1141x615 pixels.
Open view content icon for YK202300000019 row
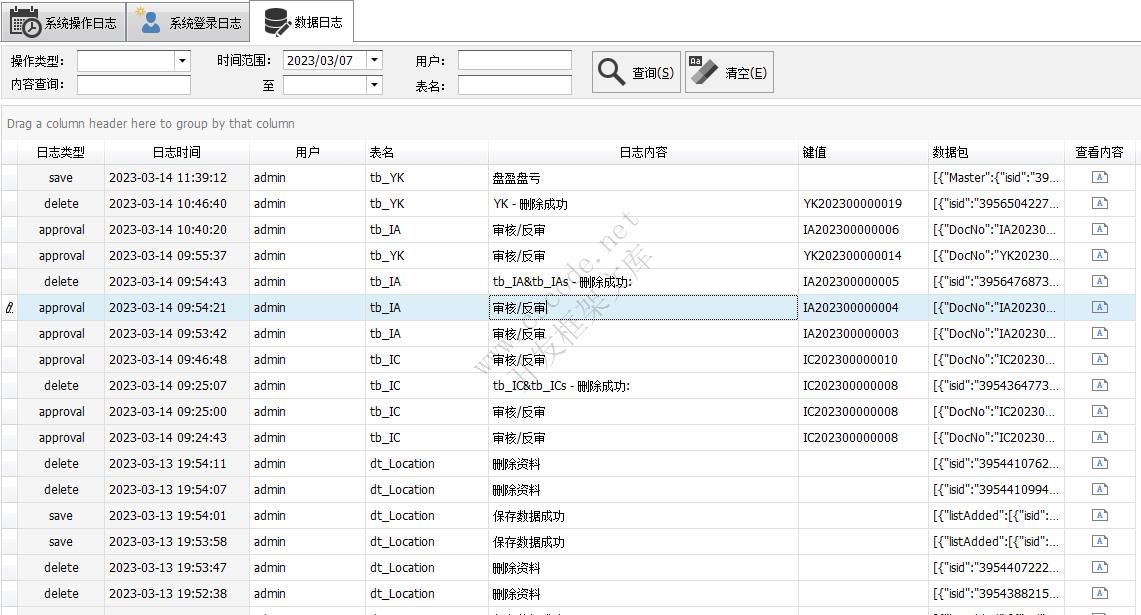click(x=1099, y=204)
